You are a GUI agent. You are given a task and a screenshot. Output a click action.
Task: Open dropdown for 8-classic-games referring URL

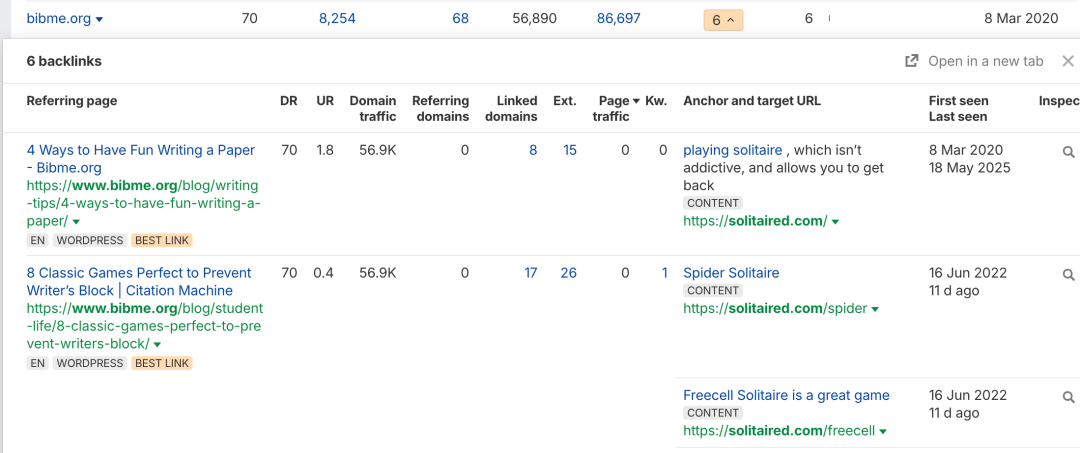(x=158, y=344)
